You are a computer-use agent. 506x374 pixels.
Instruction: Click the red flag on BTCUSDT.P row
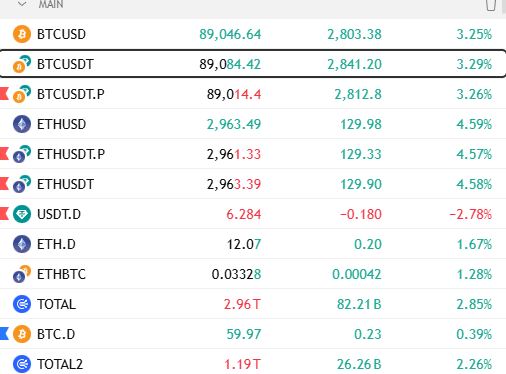pyautogui.click(x=4, y=94)
